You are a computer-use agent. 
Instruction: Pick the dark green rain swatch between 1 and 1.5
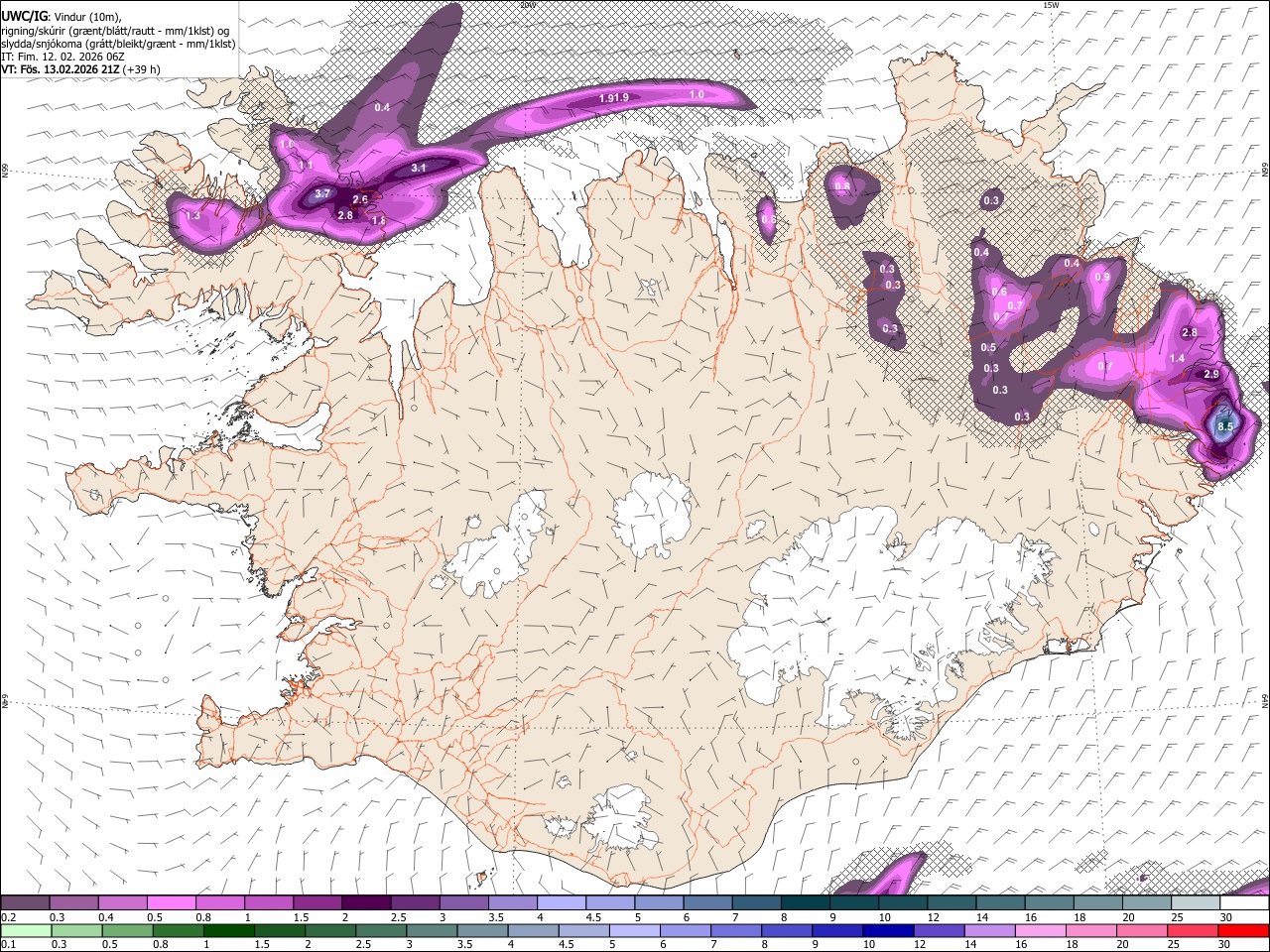pyautogui.click(x=229, y=930)
